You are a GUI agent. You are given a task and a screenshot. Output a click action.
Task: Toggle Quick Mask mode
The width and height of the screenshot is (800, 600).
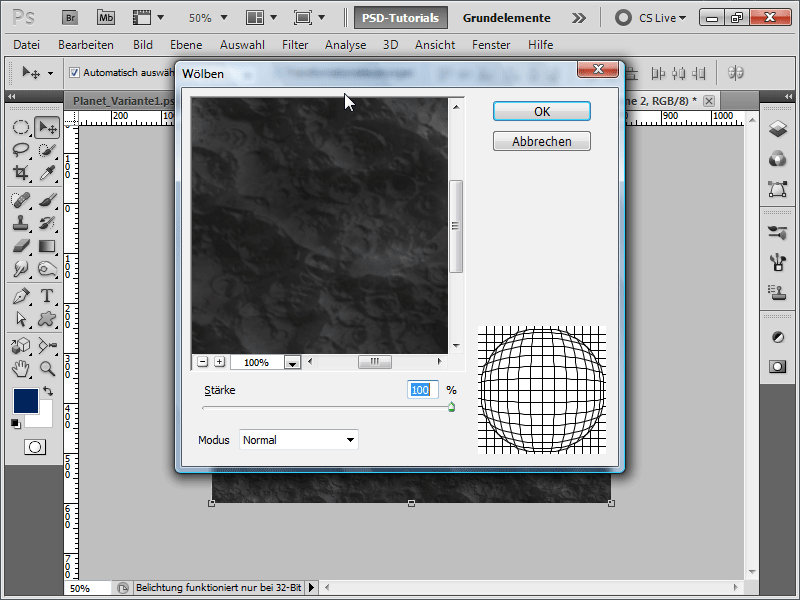(x=35, y=447)
